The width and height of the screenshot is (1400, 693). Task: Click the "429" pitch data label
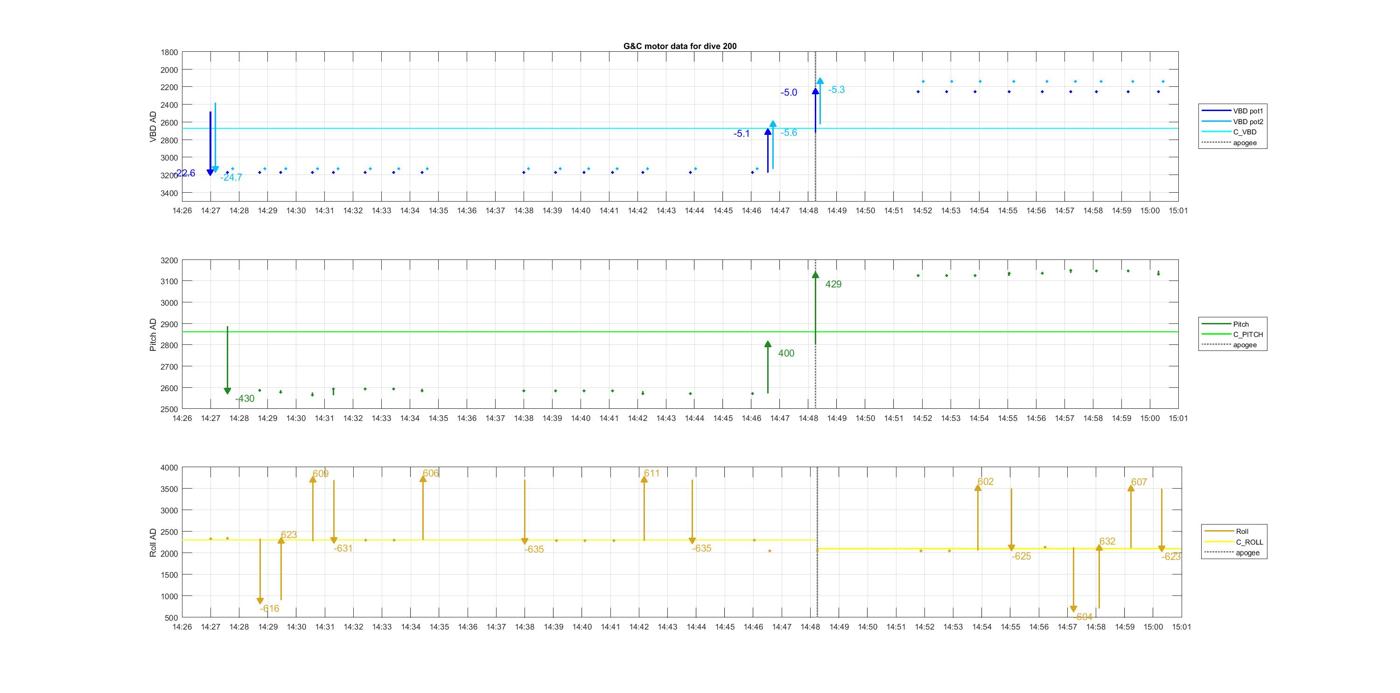tap(833, 285)
